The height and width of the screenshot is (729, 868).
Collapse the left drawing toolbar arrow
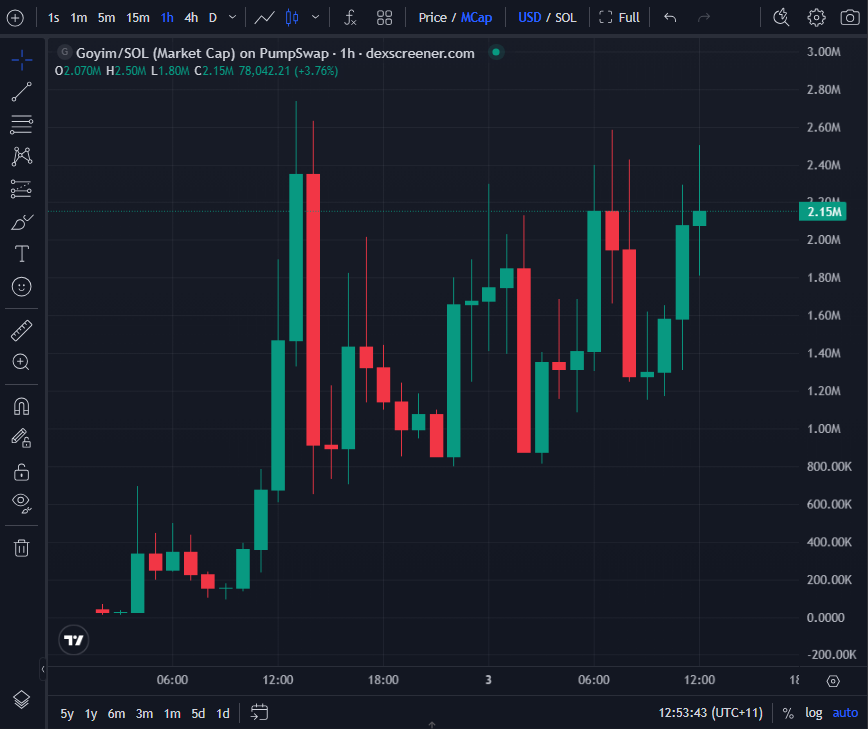click(43, 670)
